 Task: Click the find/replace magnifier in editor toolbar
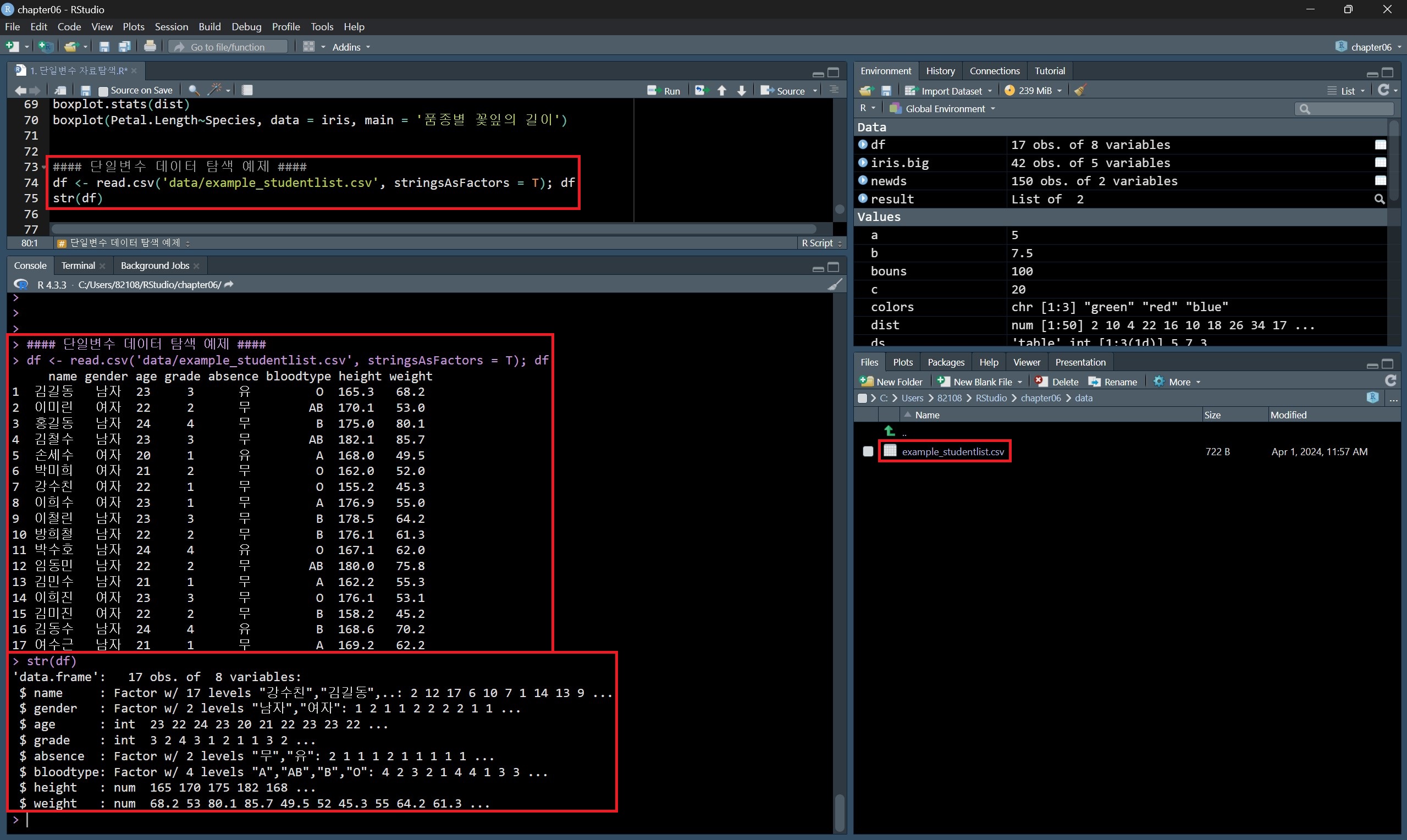[194, 90]
